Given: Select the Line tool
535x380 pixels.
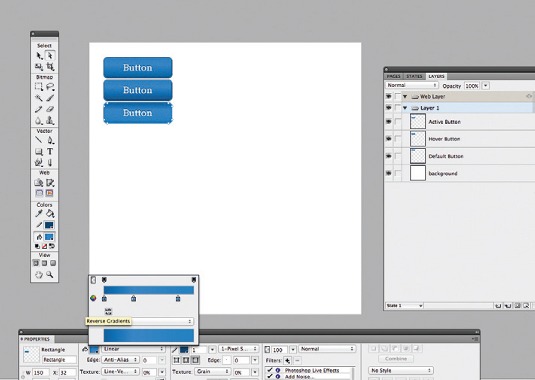Looking at the screenshot, I should pos(39,140).
